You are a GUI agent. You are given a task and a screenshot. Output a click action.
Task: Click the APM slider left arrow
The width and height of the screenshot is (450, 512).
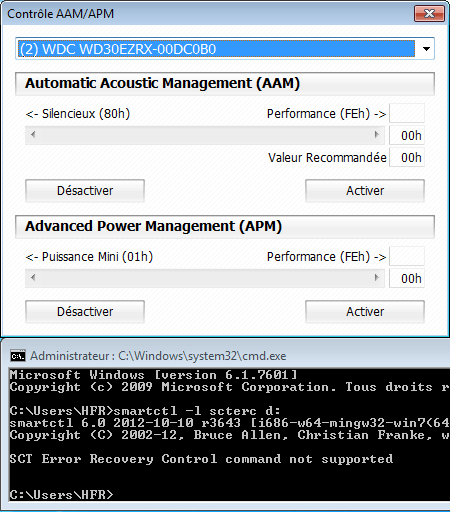33,278
